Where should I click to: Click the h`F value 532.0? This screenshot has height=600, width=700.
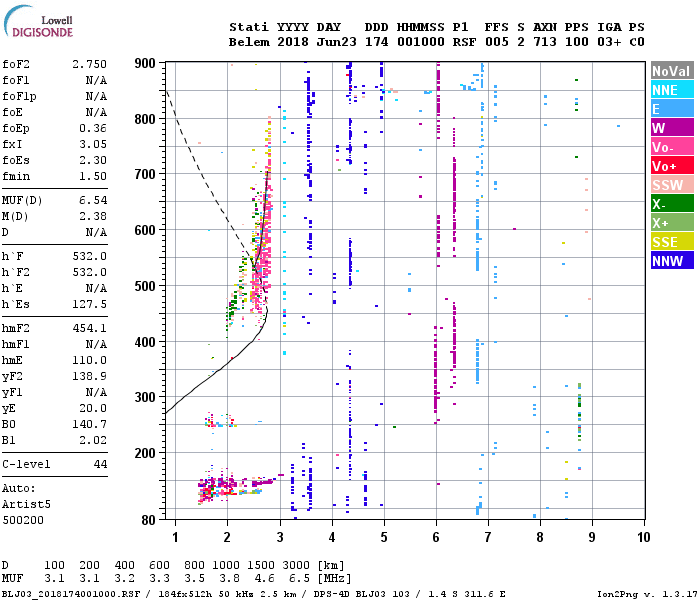click(x=90, y=256)
